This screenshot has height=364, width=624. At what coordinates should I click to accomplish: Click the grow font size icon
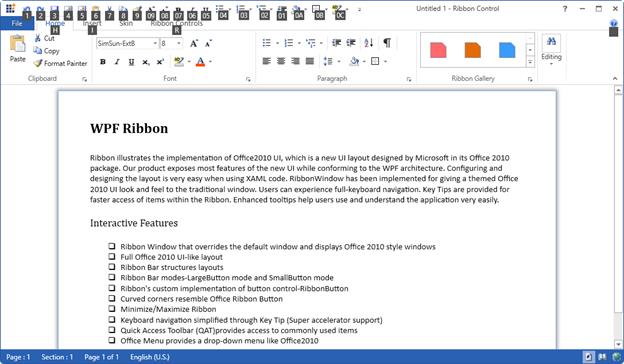tap(194, 43)
